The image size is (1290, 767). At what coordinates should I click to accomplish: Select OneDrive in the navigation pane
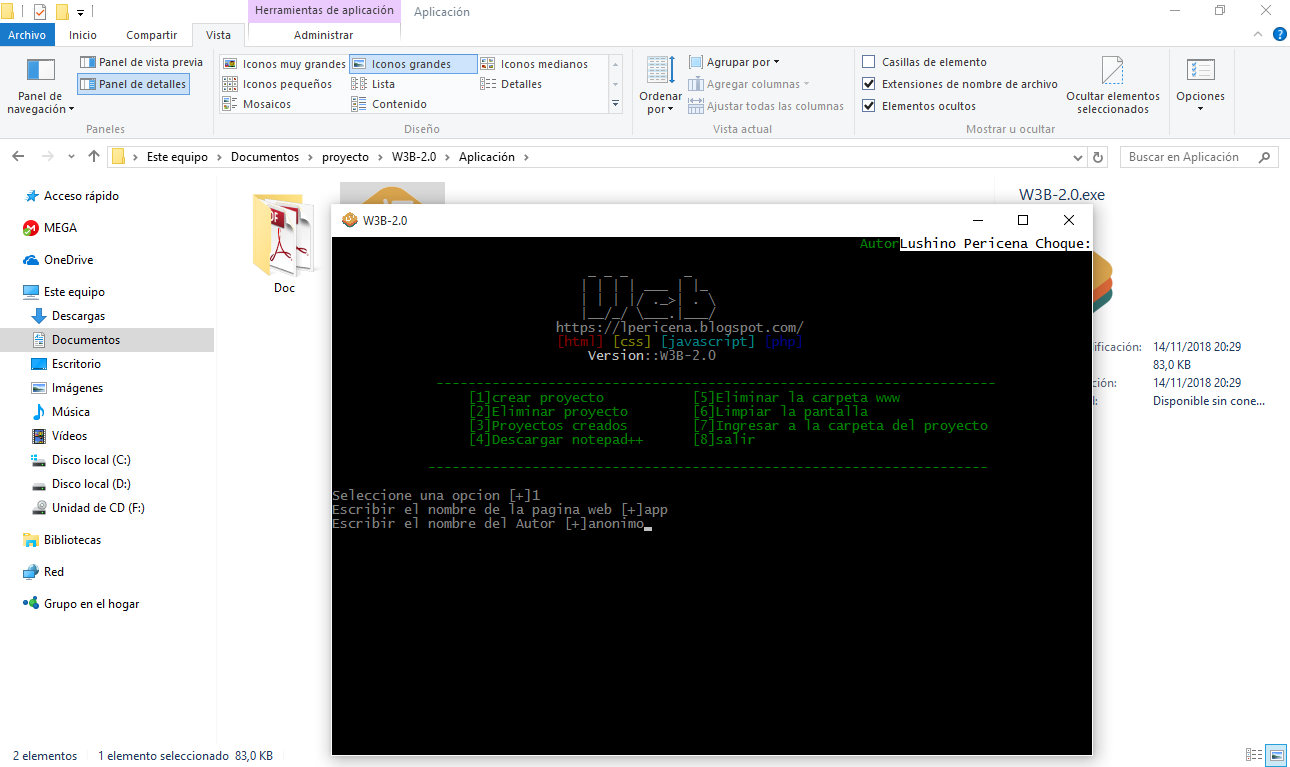click(68, 260)
